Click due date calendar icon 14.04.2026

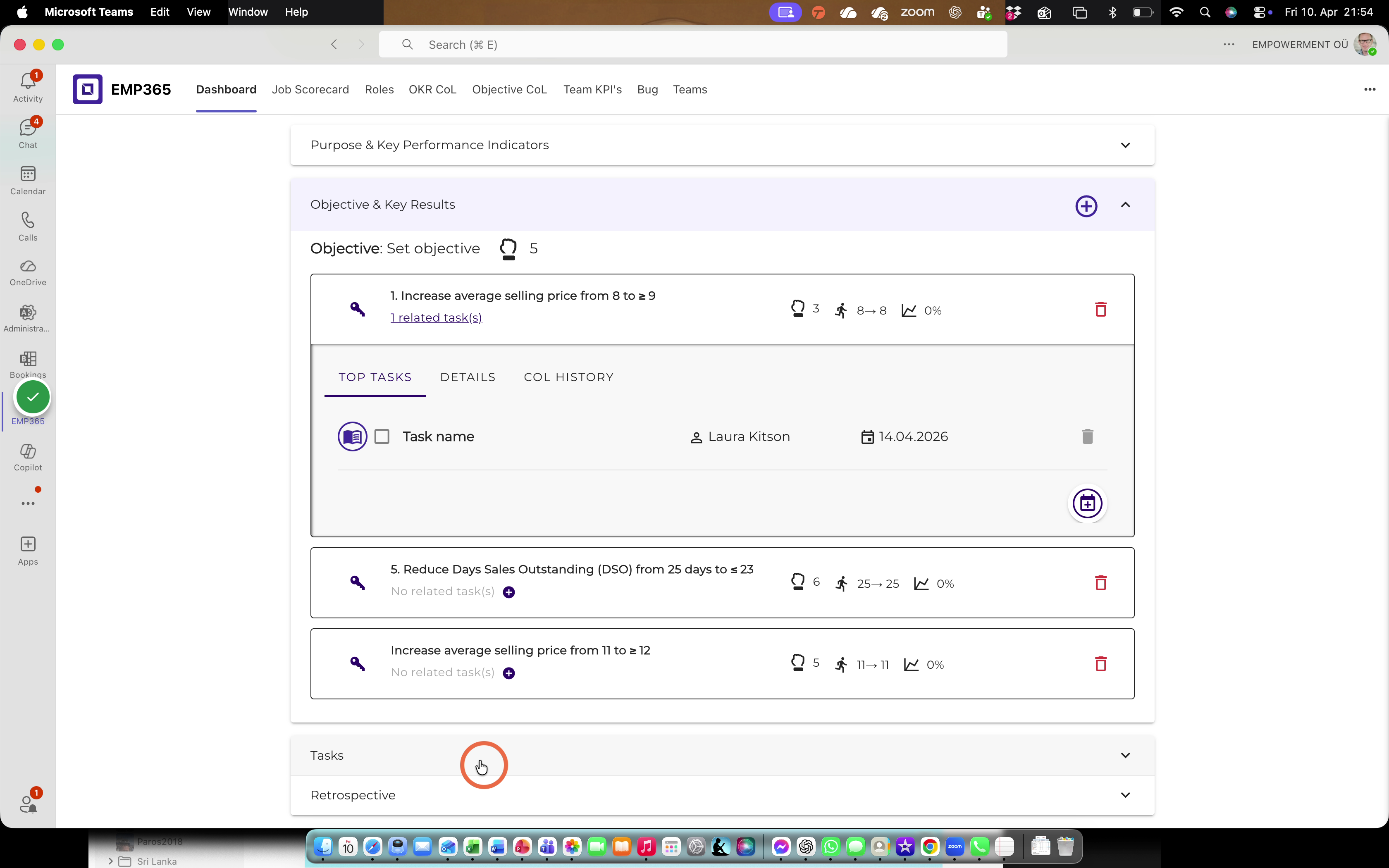click(x=867, y=437)
